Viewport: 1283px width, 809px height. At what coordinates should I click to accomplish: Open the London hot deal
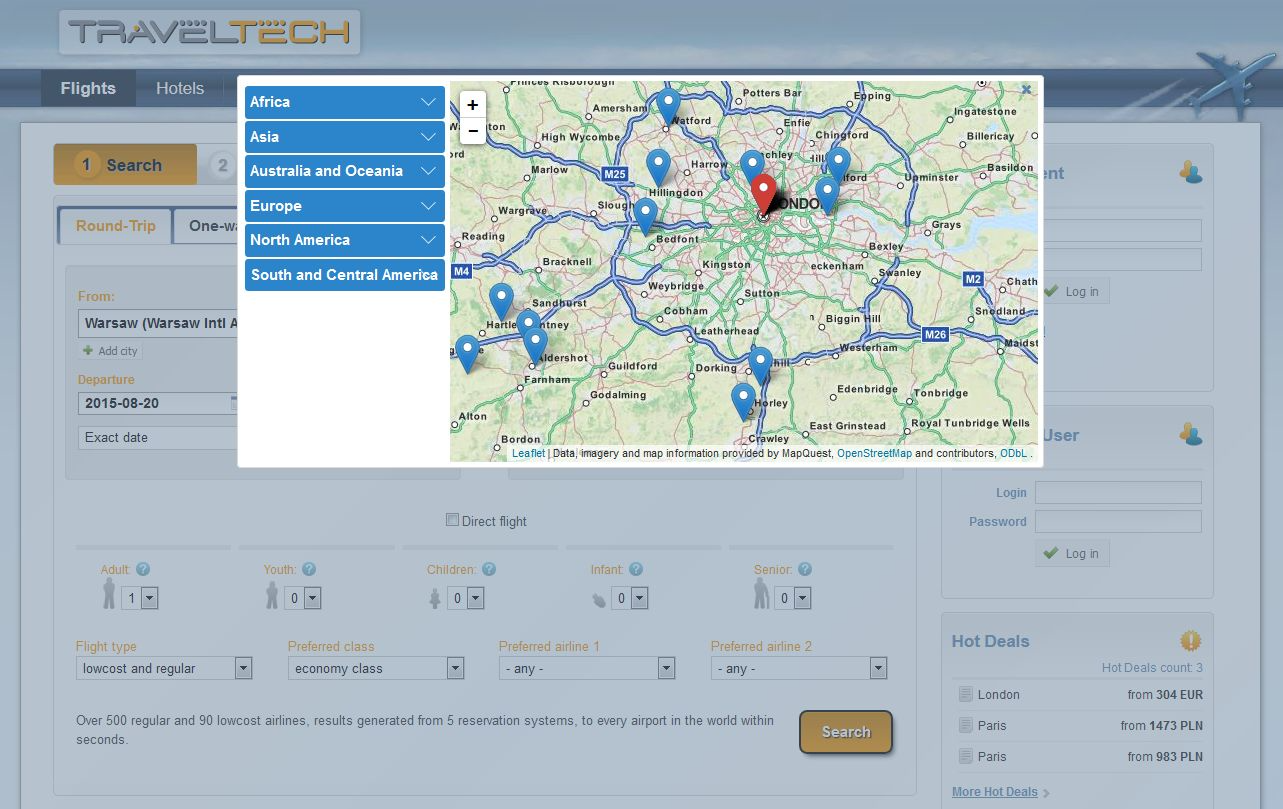pos(999,694)
